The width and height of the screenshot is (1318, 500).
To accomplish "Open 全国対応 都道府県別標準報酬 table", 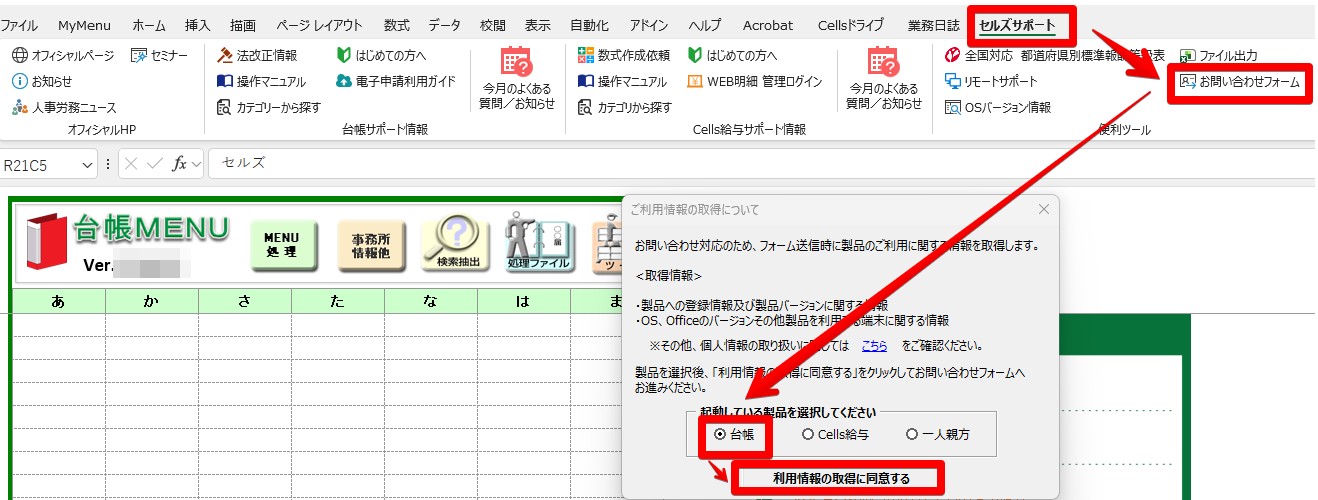I will pos(1054,55).
